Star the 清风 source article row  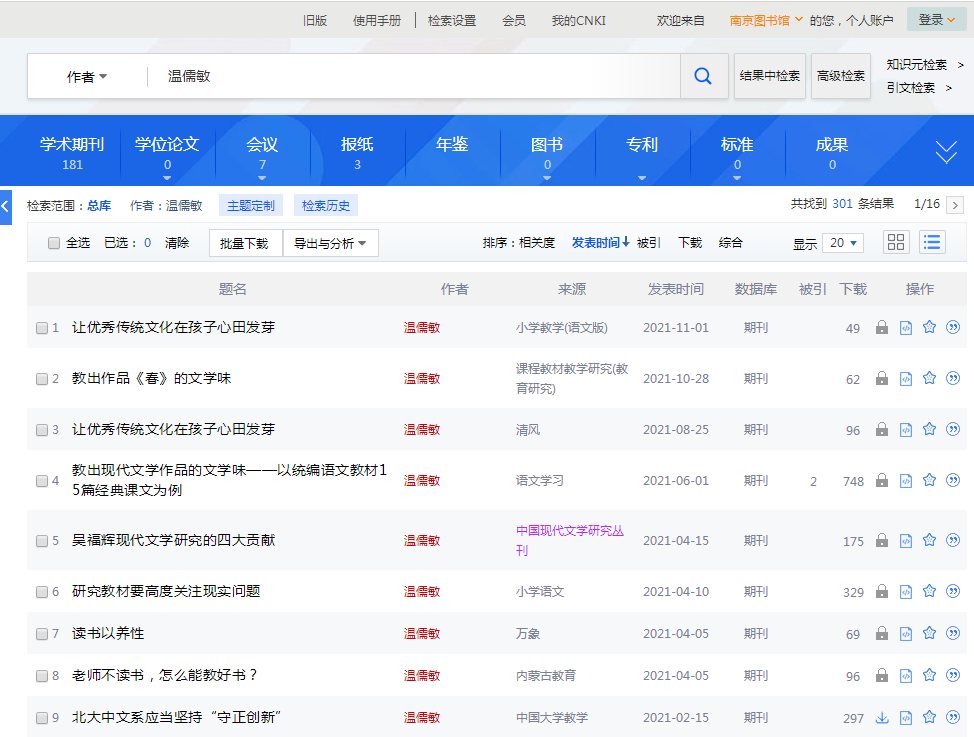coord(929,429)
